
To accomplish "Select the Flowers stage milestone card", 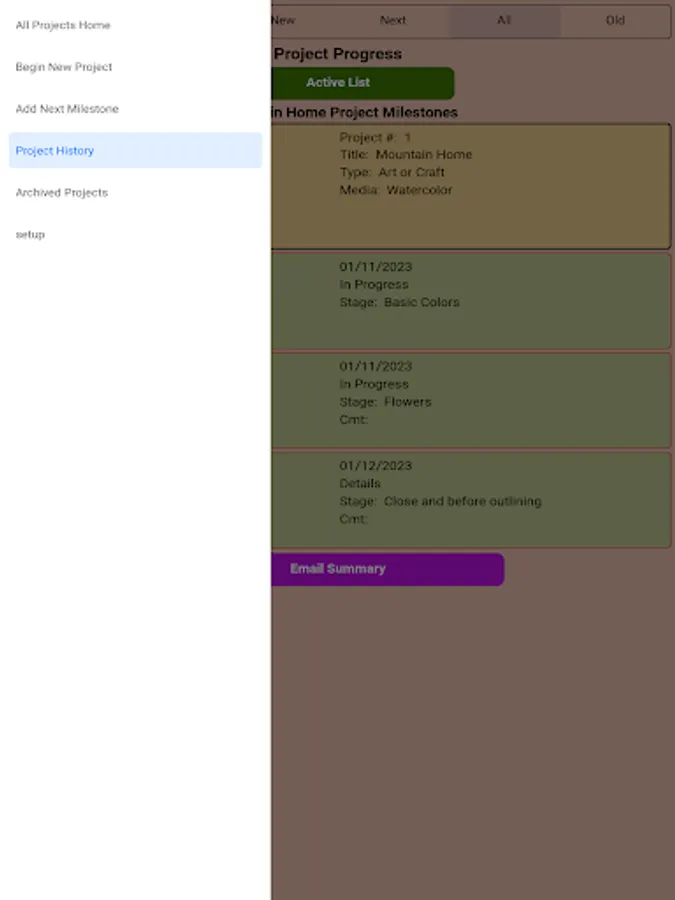I will click(471, 400).
